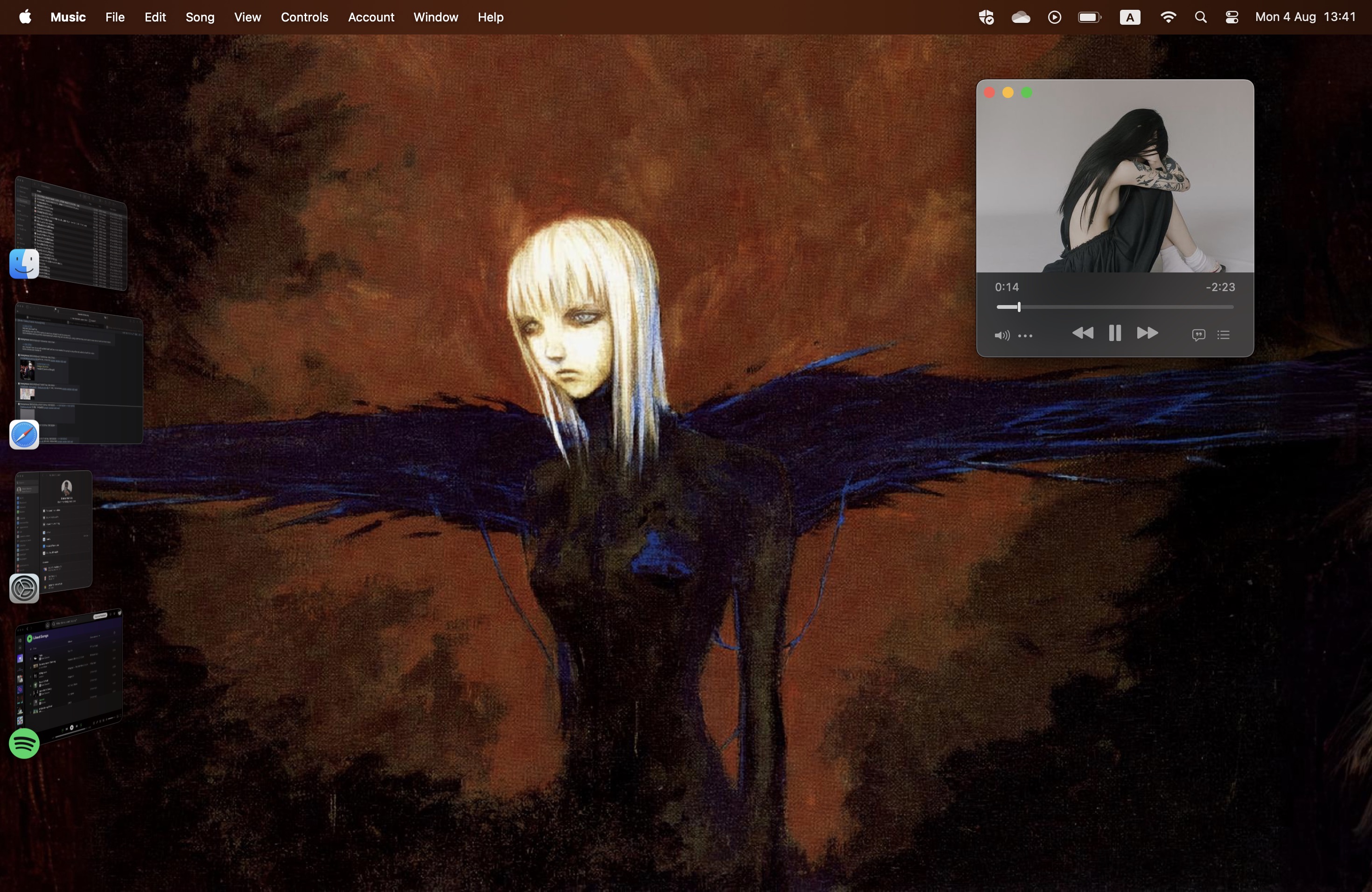Open the File menu
1372x892 pixels.
coord(115,17)
